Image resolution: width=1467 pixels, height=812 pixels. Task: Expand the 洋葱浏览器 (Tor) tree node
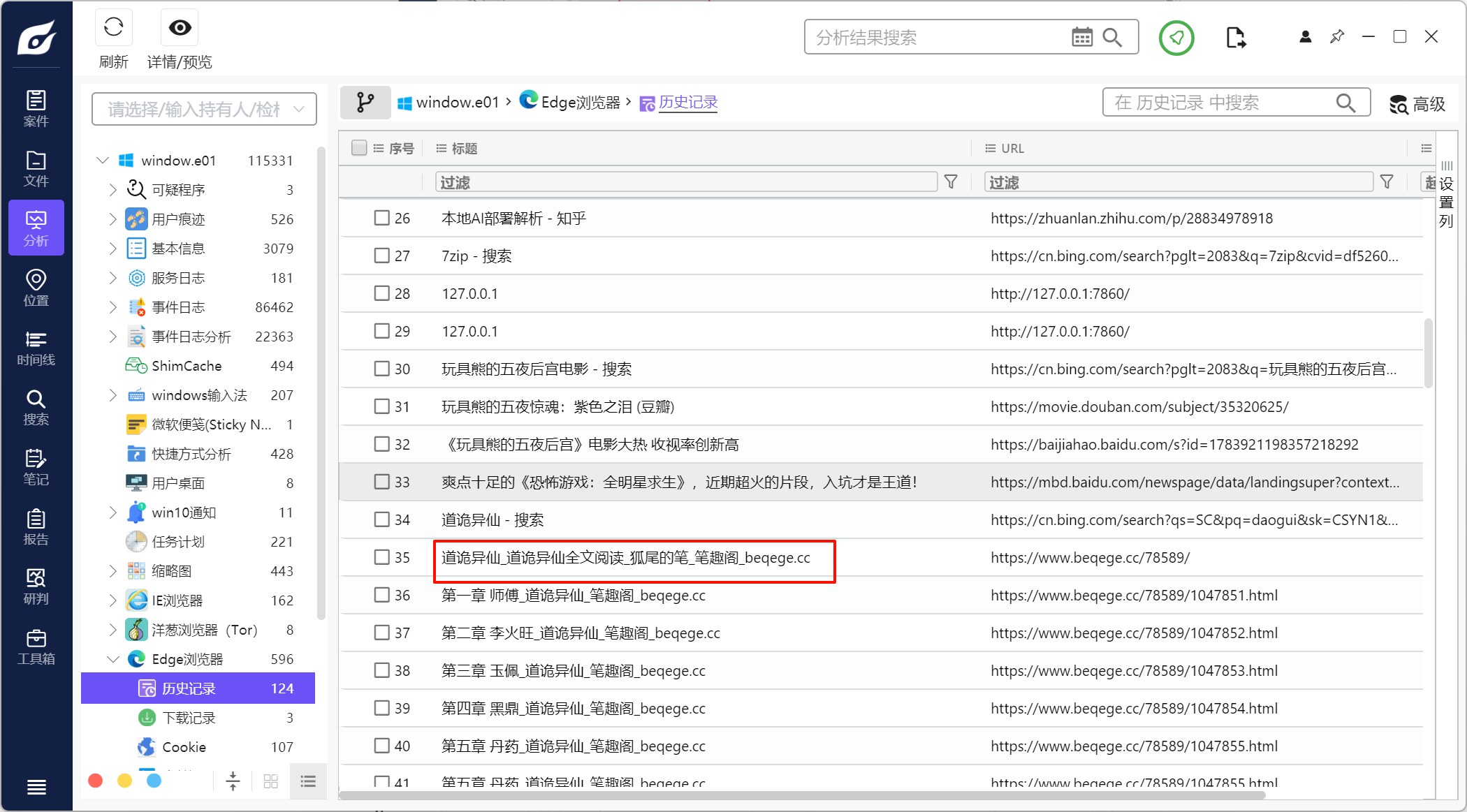(x=113, y=630)
